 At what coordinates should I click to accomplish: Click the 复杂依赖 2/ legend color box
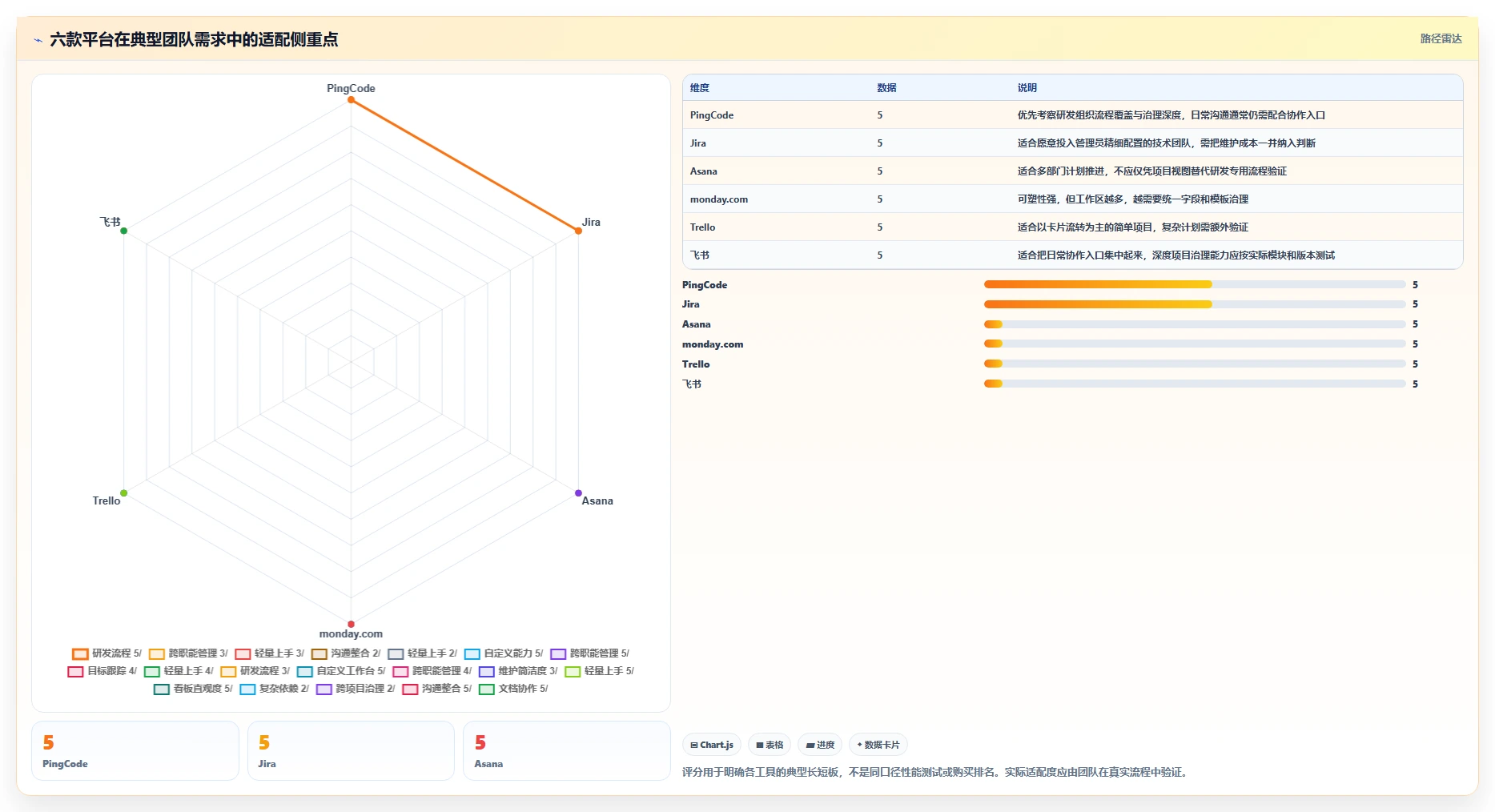coord(247,689)
